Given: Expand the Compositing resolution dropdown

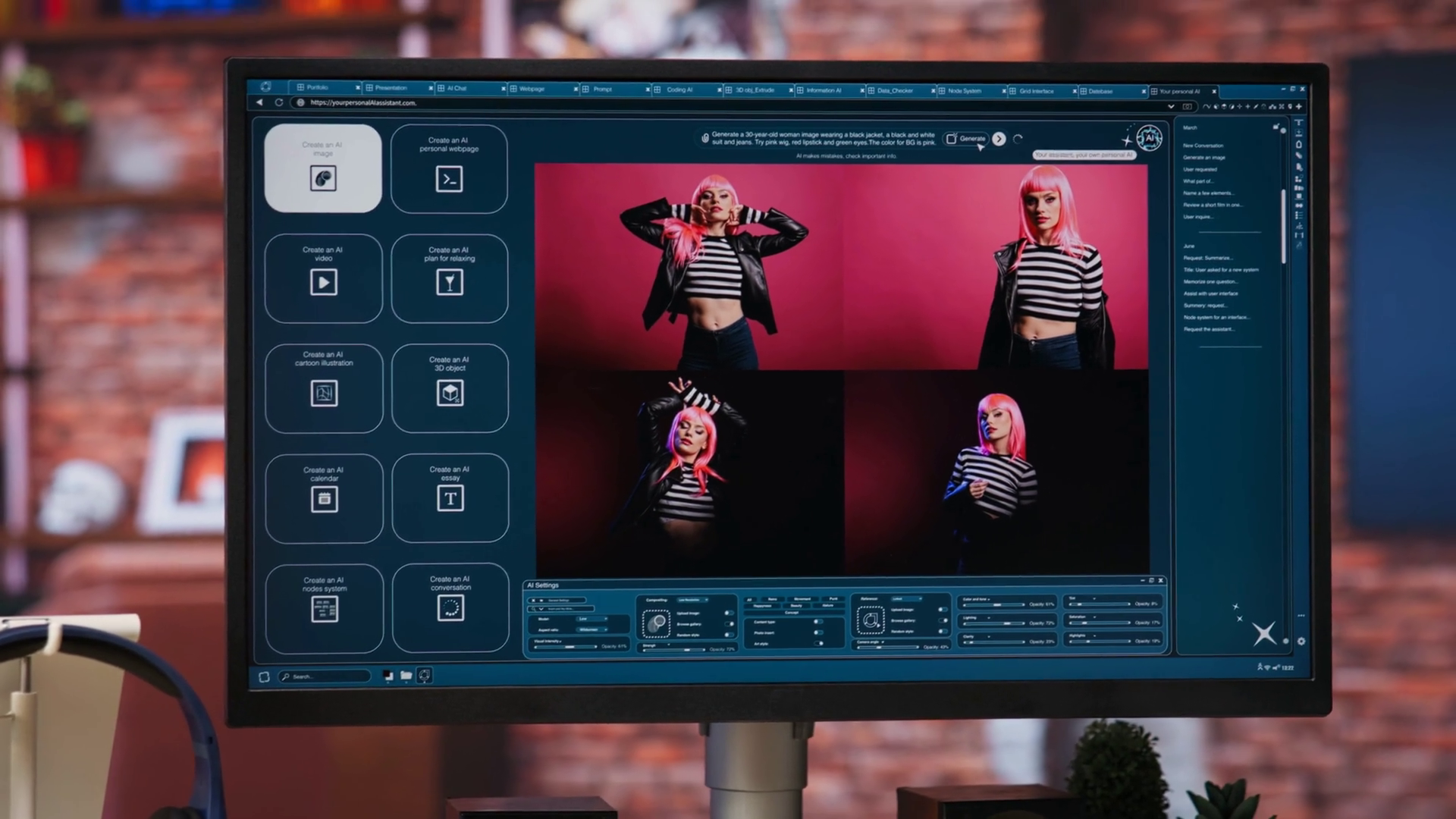Looking at the screenshot, I should pyautogui.click(x=692, y=600).
